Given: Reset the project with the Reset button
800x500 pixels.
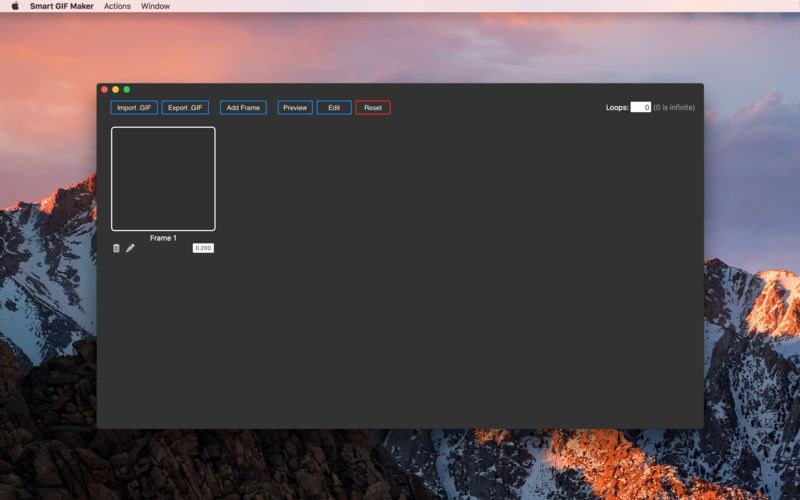Looking at the screenshot, I should click(373, 108).
